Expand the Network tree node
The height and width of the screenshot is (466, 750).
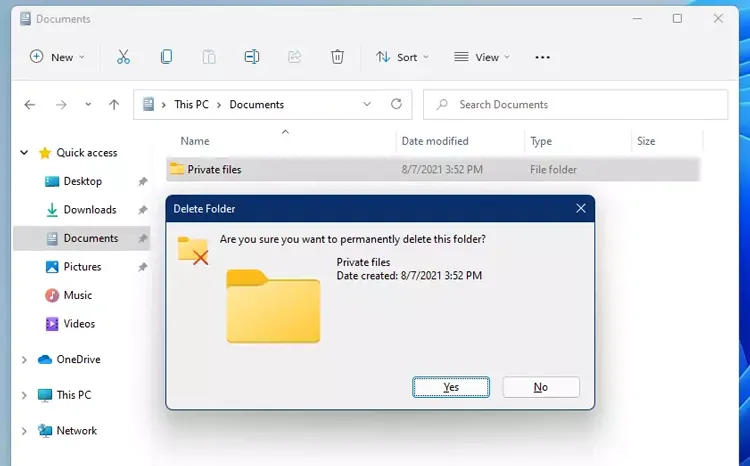click(x=24, y=431)
